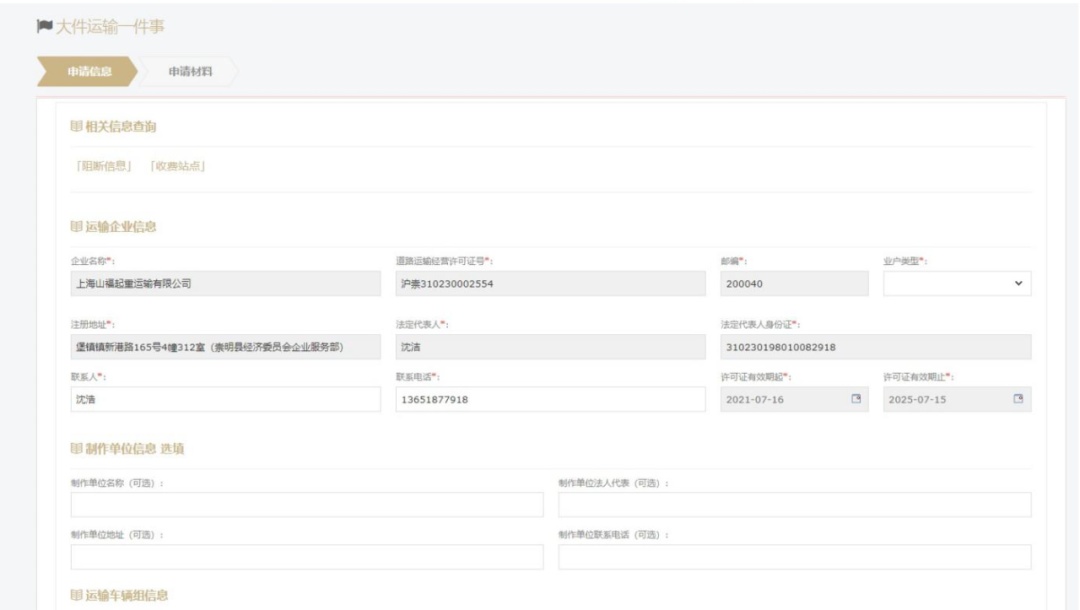Screen dimensions: 1080x610
Task: Click the 运输企业信息 section icon
Action: (x=75, y=227)
